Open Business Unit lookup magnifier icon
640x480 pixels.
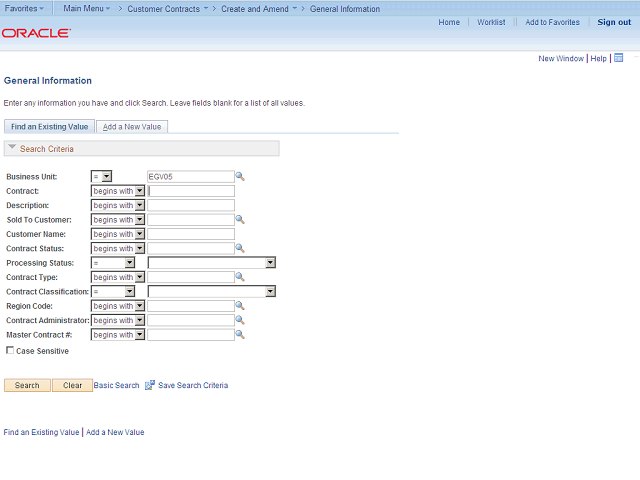pos(240,176)
